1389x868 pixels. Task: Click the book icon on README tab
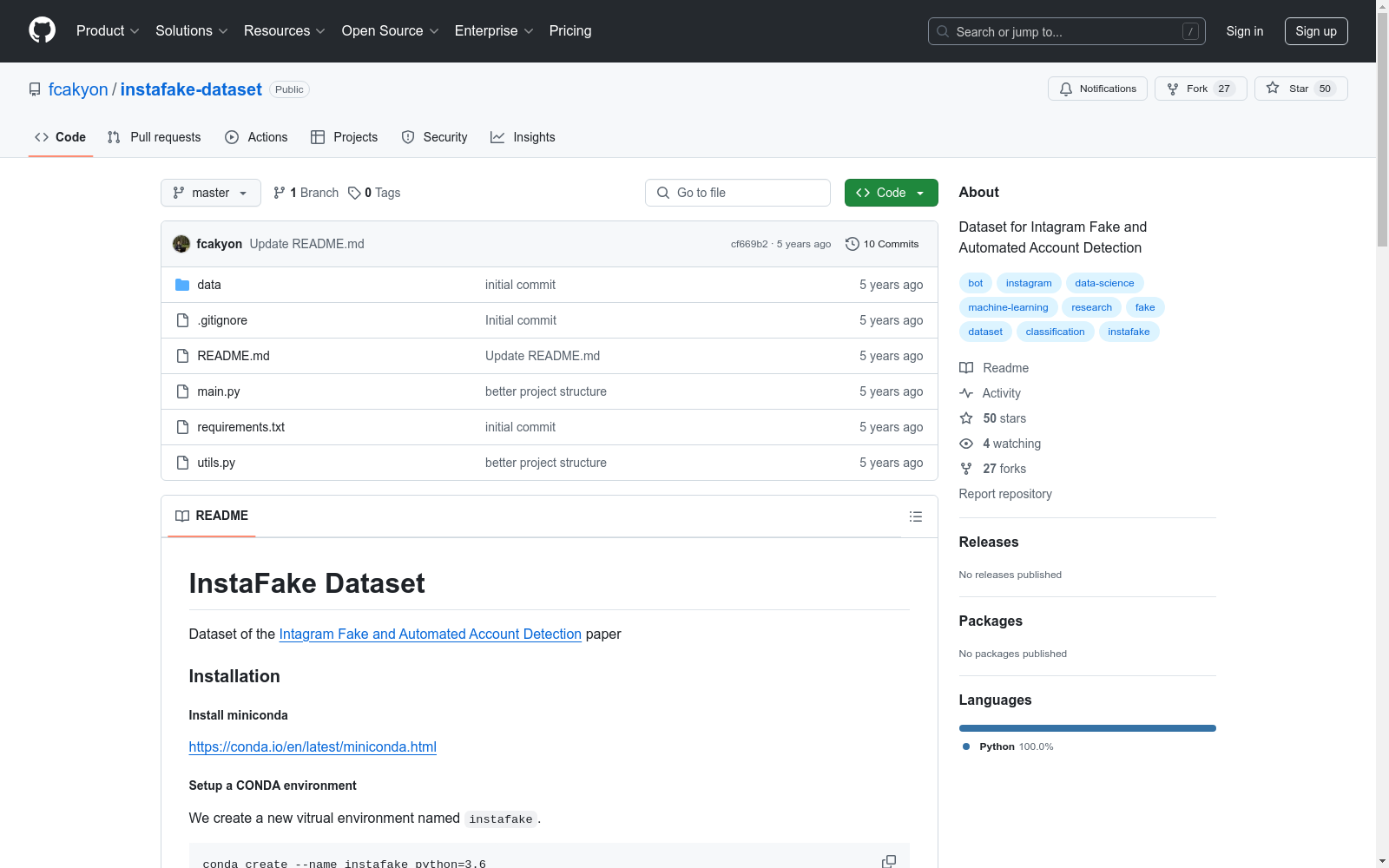tap(182, 516)
